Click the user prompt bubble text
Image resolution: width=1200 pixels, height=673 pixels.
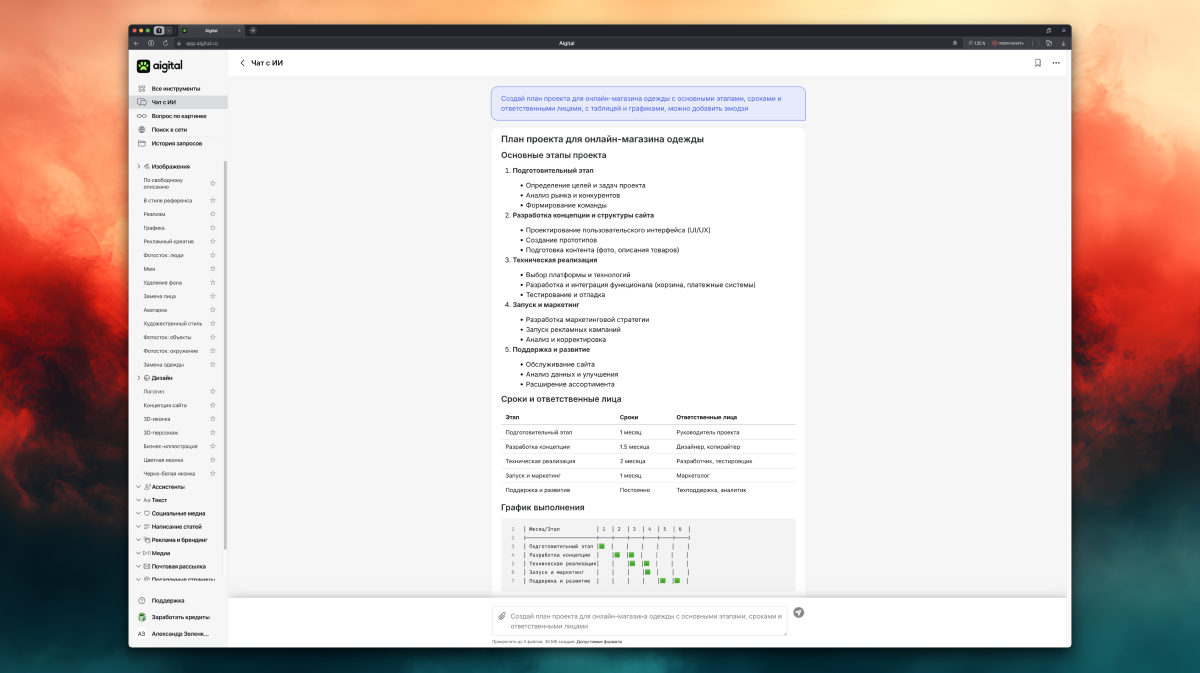tap(641, 103)
